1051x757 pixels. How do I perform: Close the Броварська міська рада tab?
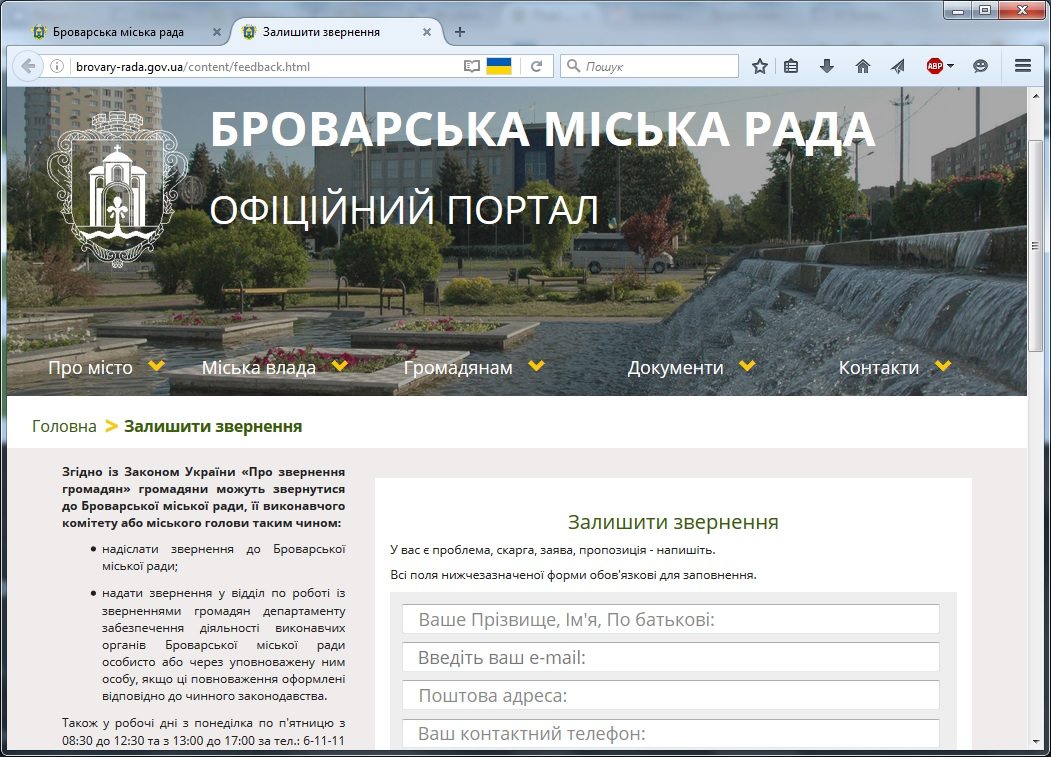point(217,32)
